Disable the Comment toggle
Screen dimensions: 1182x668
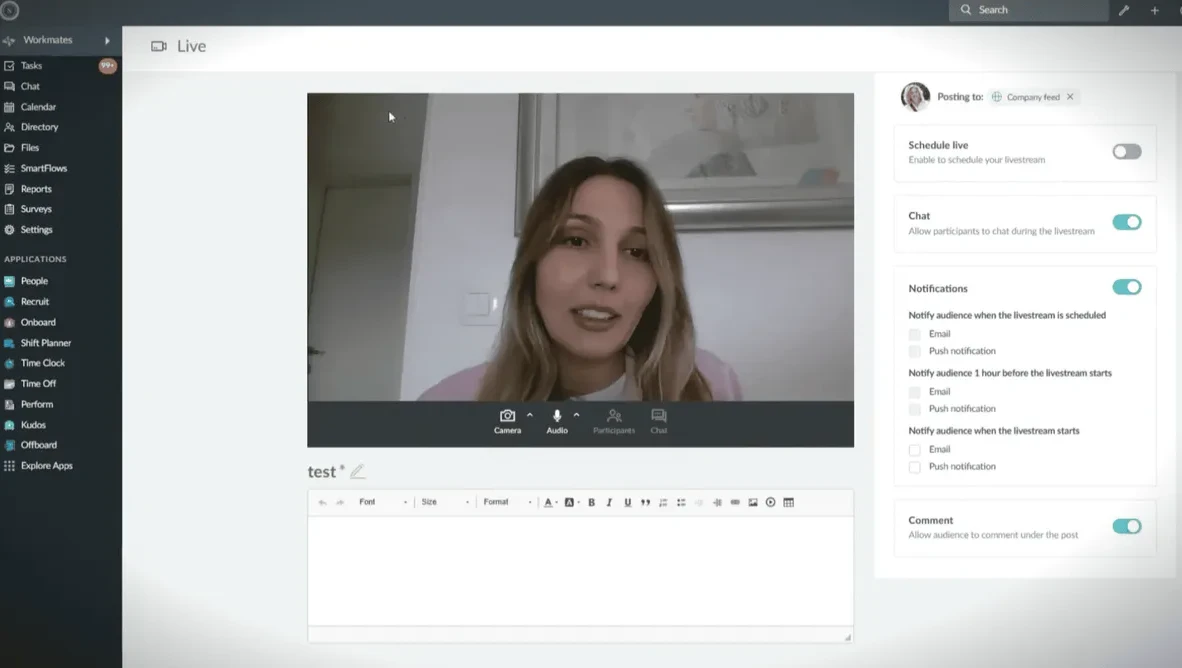[x=1127, y=526]
